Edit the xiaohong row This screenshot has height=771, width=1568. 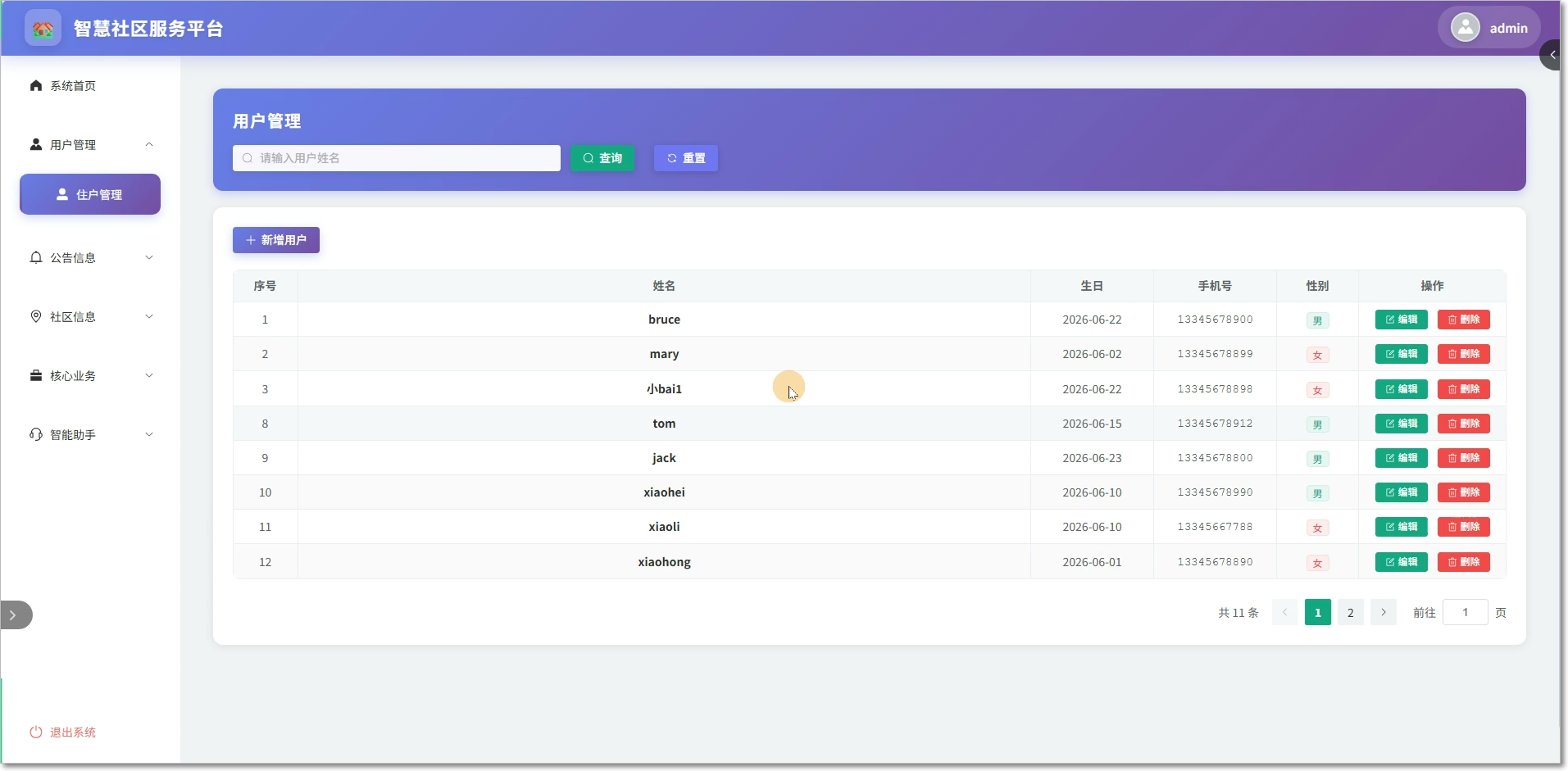click(1402, 562)
